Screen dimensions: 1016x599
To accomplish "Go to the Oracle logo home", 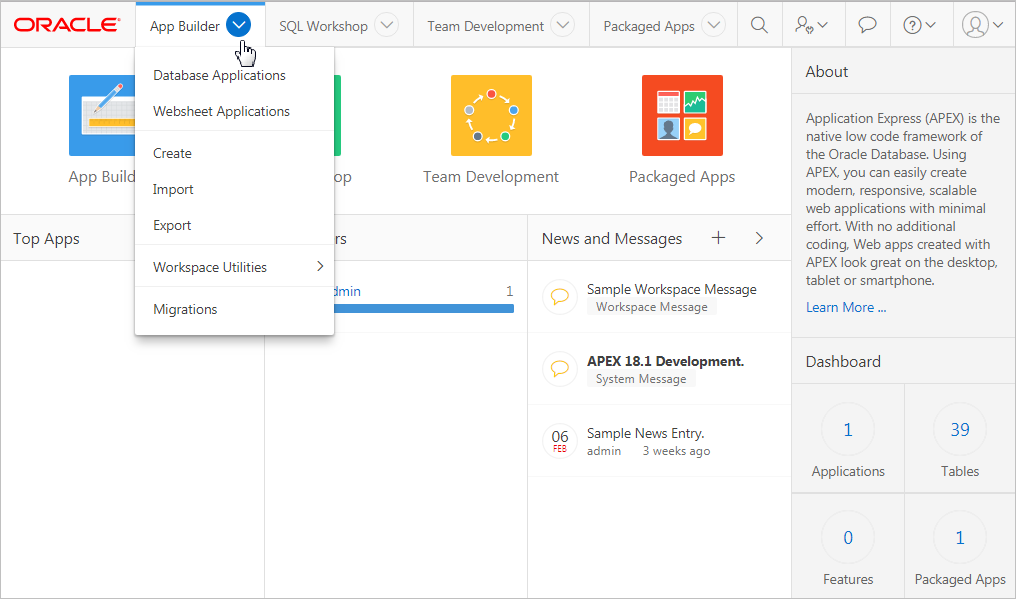I will [68, 26].
